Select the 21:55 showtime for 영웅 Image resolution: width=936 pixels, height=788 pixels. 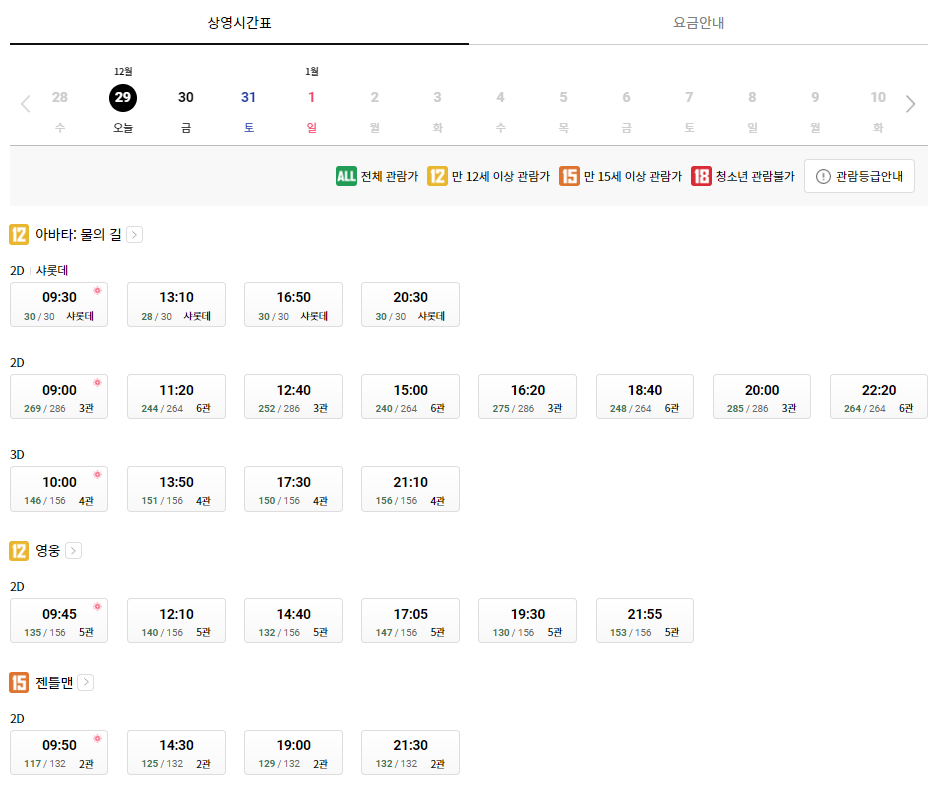644,620
